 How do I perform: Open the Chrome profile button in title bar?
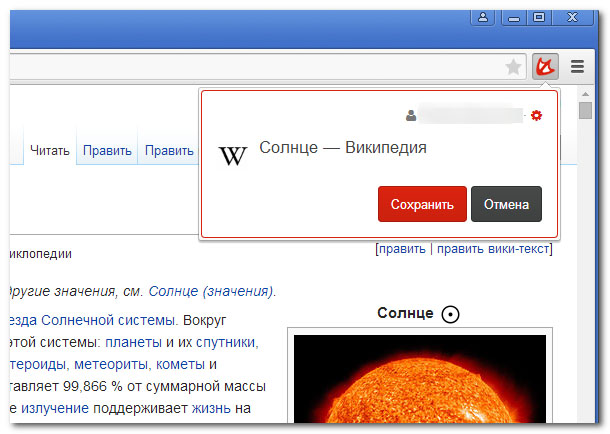(x=483, y=18)
